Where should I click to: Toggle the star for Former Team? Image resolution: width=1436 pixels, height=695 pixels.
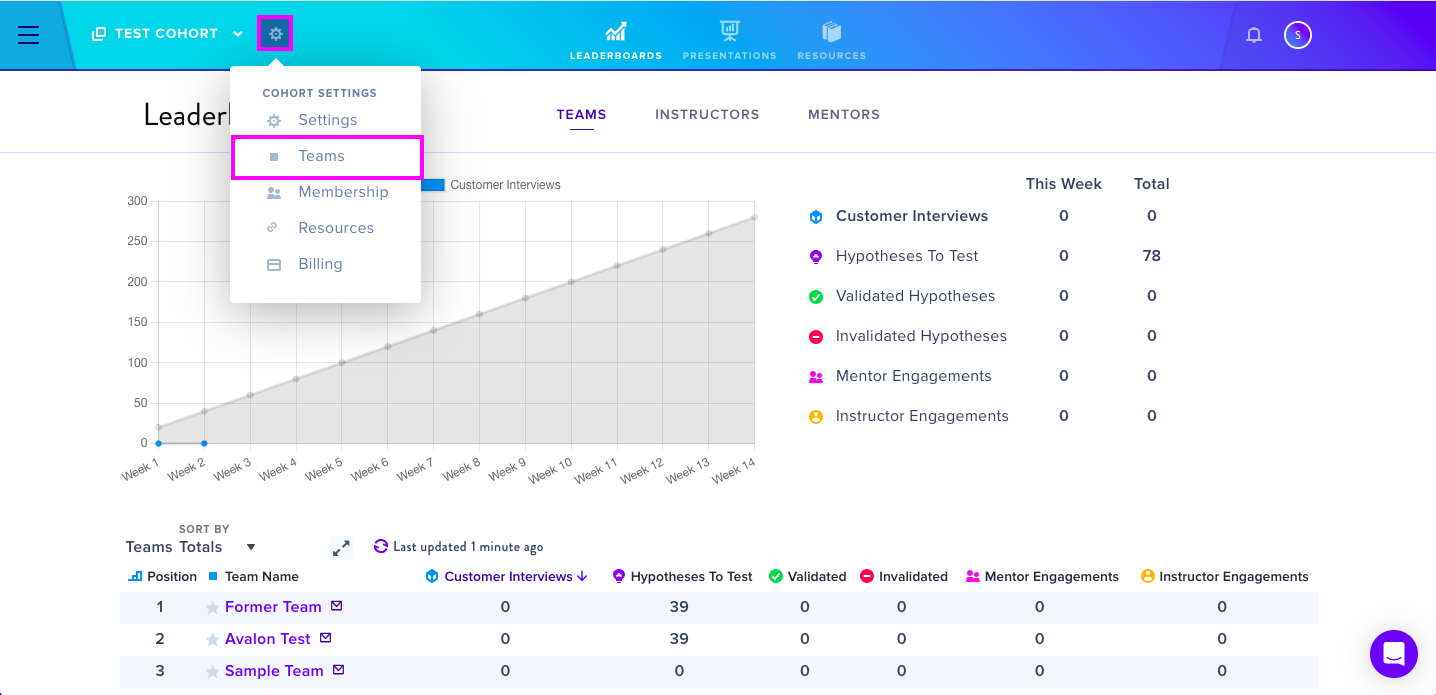tap(212, 607)
